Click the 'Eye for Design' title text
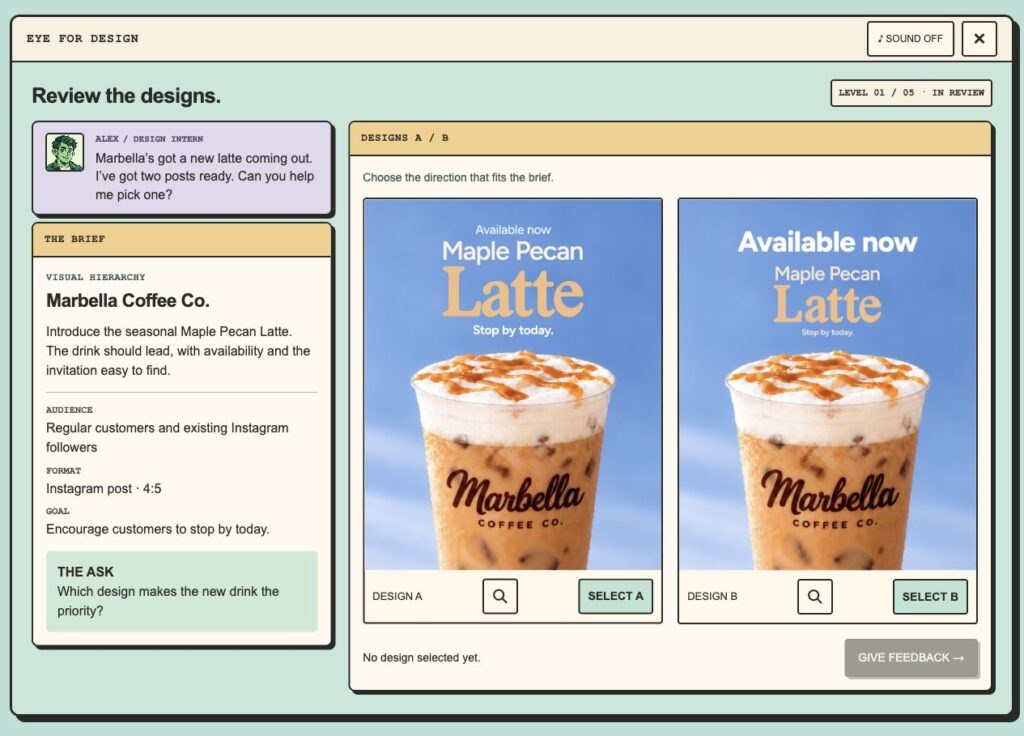Image resolution: width=1024 pixels, height=736 pixels. 82,39
